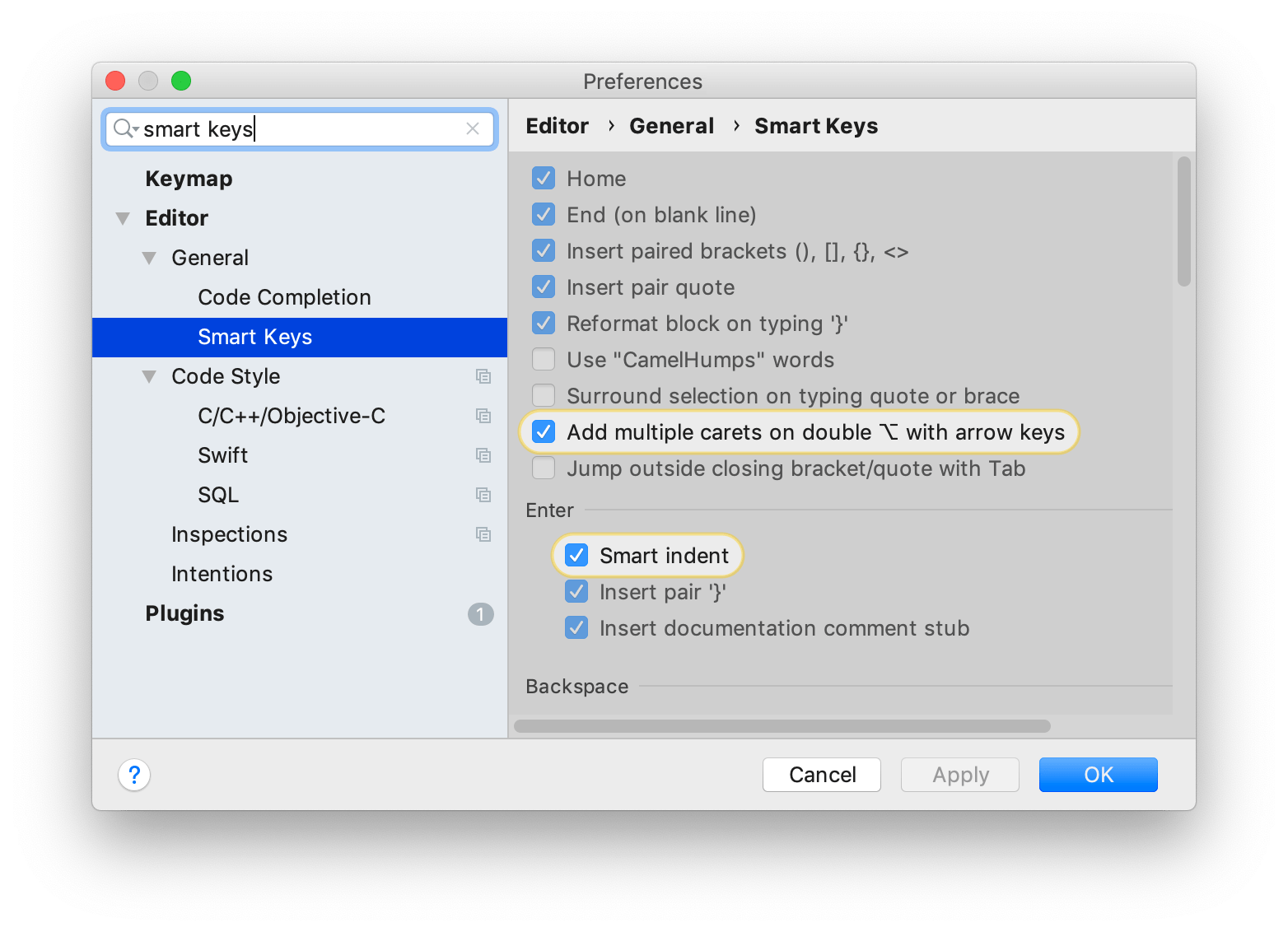Clear the search text with the X icon
The width and height of the screenshot is (1288, 932).
click(x=473, y=128)
